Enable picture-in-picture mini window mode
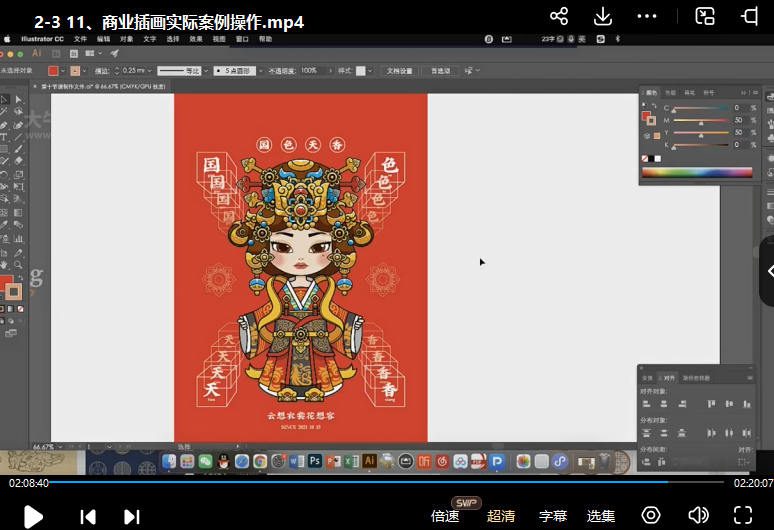The height and width of the screenshot is (530, 774). pyautogui.click(x=705, y=16)
